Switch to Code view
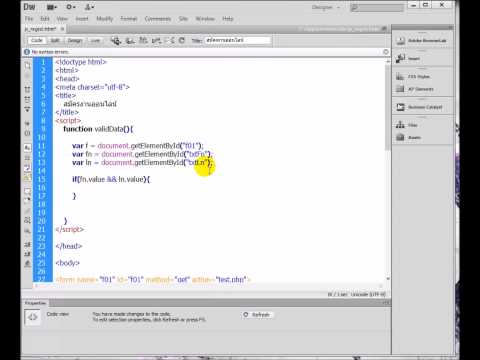The image size is (480, 360). click(x=36, y=40)
